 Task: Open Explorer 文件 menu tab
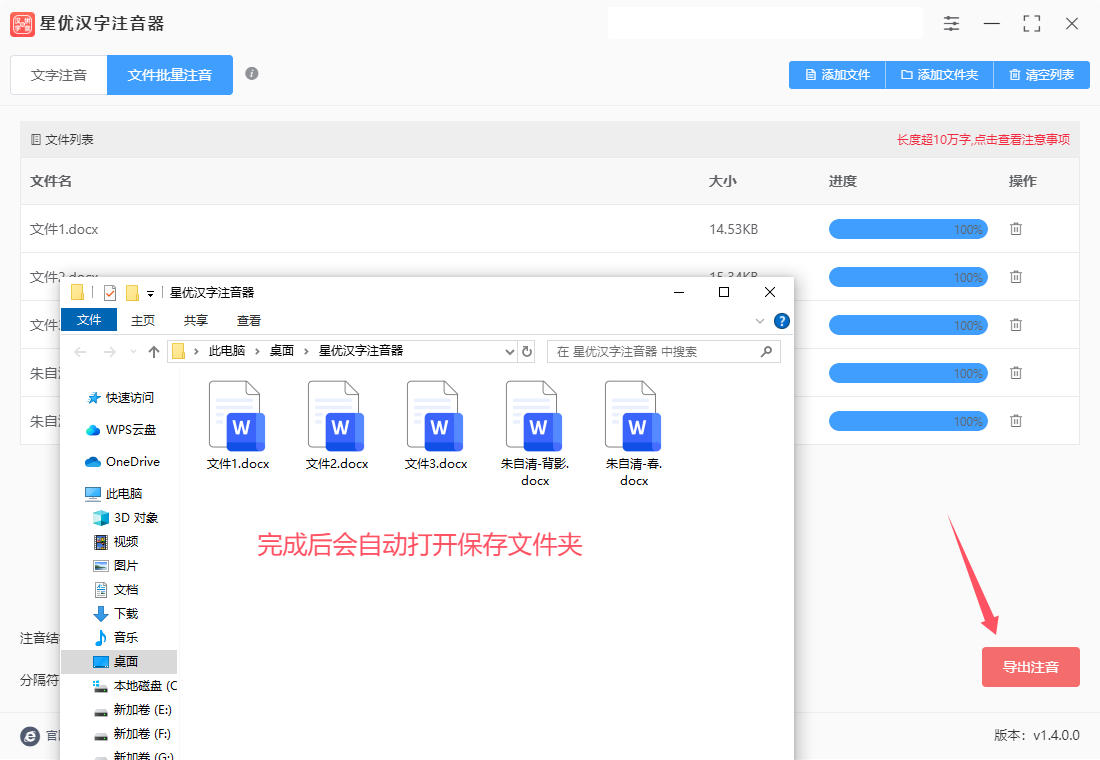[89, 320]
